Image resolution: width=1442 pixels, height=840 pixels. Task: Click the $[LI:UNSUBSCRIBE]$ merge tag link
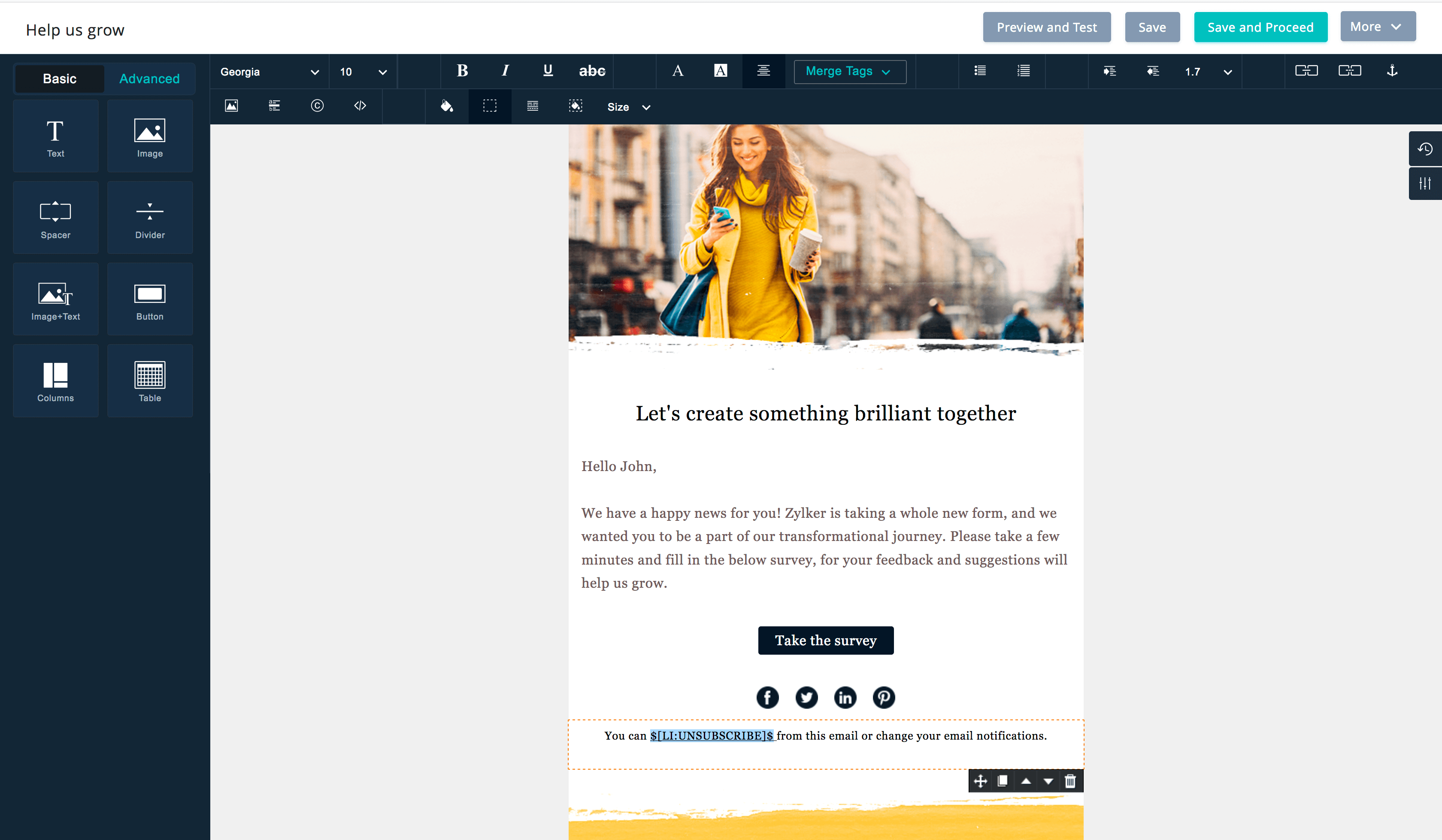(x=712, y=736)
